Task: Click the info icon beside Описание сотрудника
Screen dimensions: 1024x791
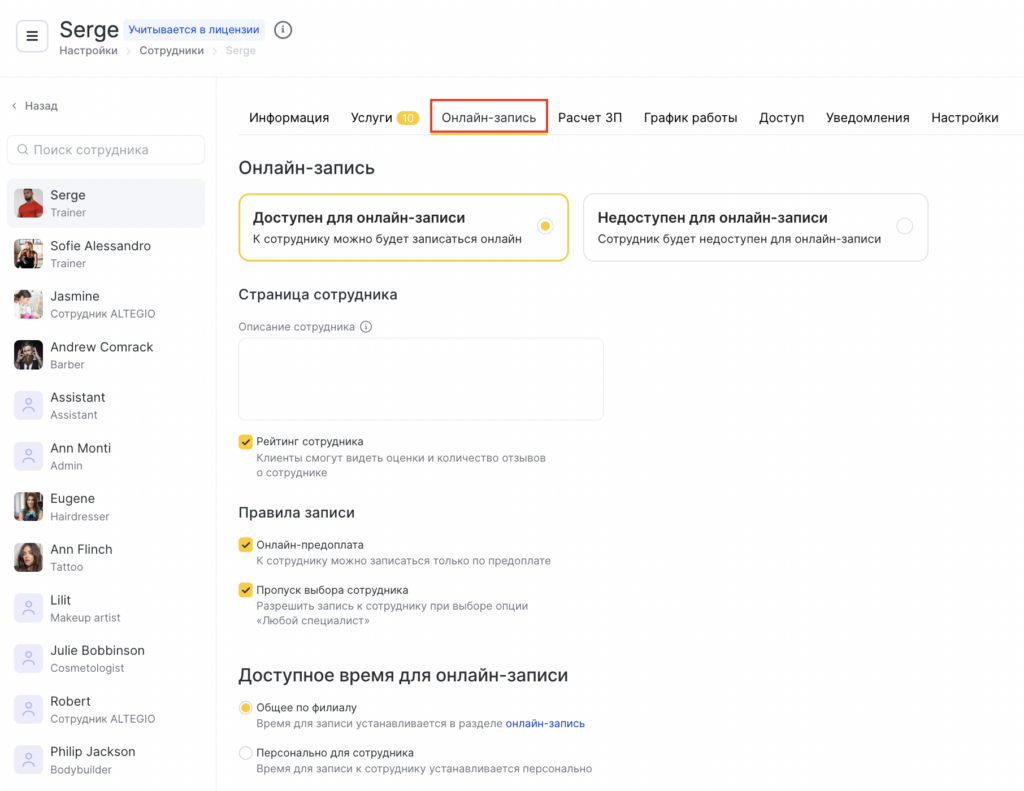Action: [366, 327]
